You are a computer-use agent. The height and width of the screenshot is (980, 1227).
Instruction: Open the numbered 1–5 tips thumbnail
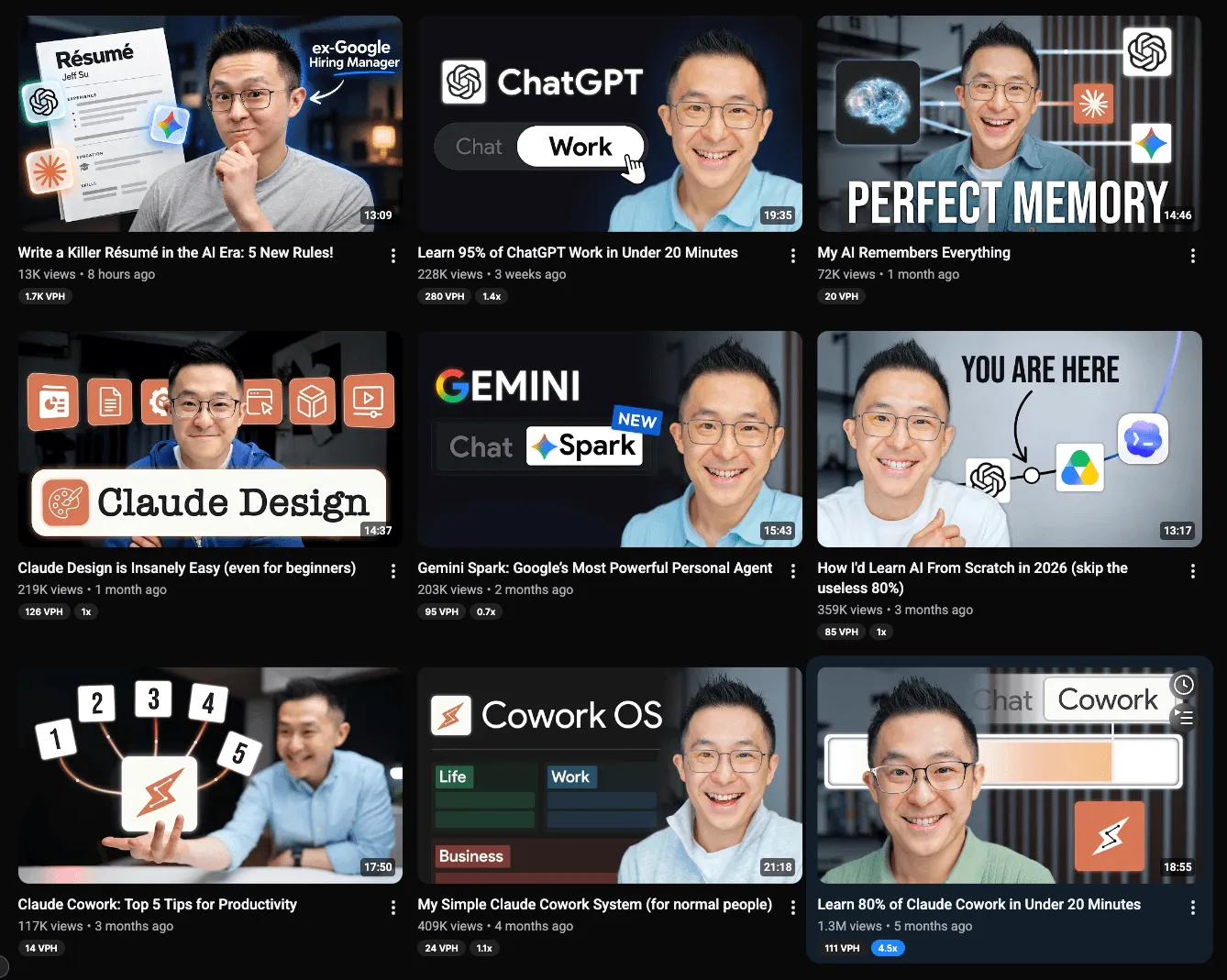point(210,776)
